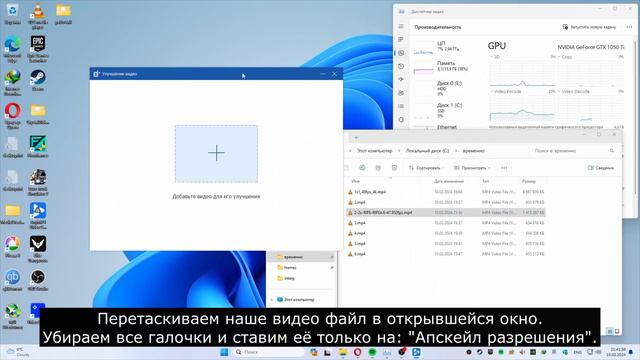The image size is (640, 360).
Task: Select file 6.mp4 in Explorer list
Action: point(446,254)
